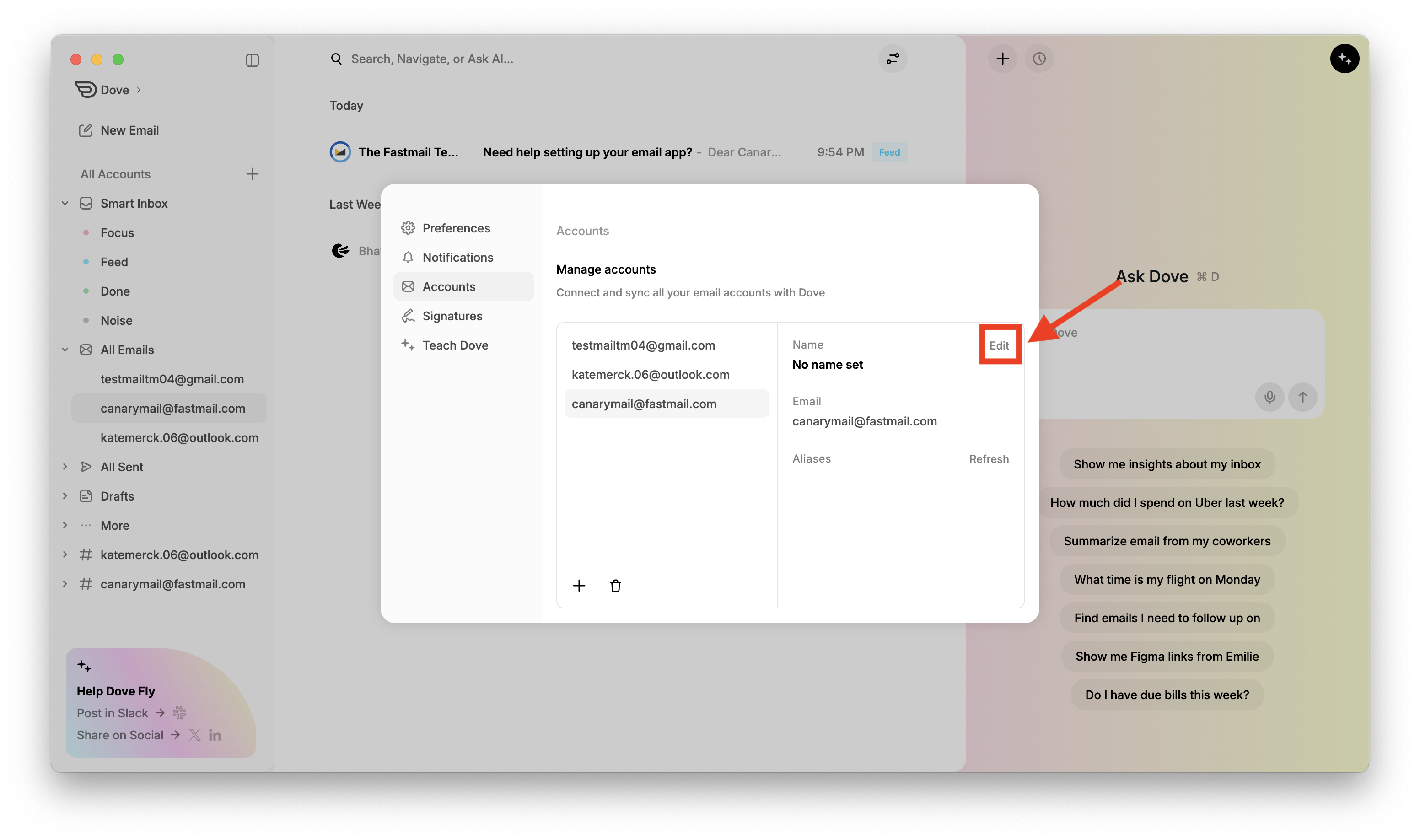1420x840 pixels.
Task: Expand the Drafts folder
Action: click(x=65, y=496)
